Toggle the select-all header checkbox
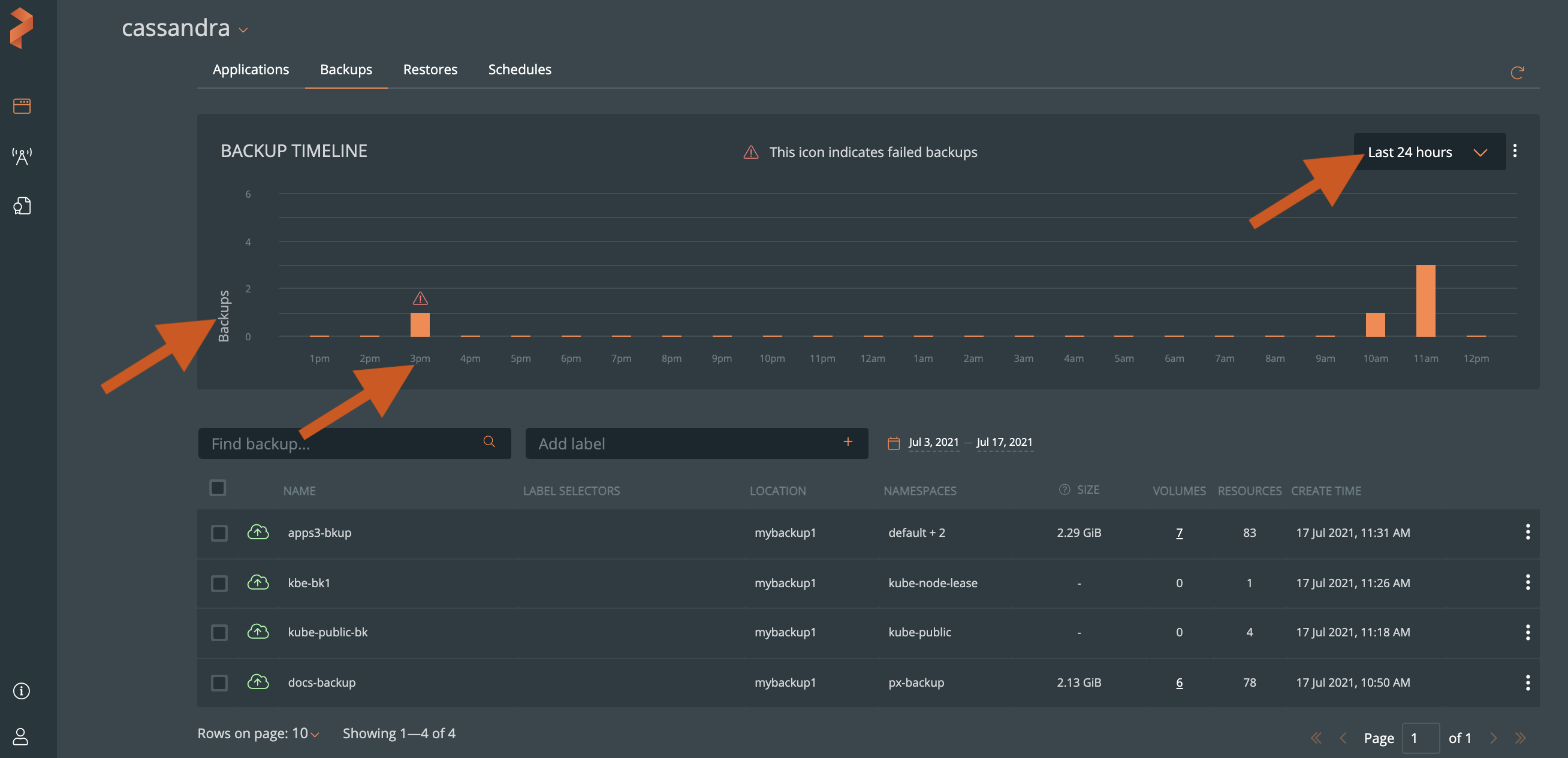This screenshot has height=758, width=1568. click(218, 488)
